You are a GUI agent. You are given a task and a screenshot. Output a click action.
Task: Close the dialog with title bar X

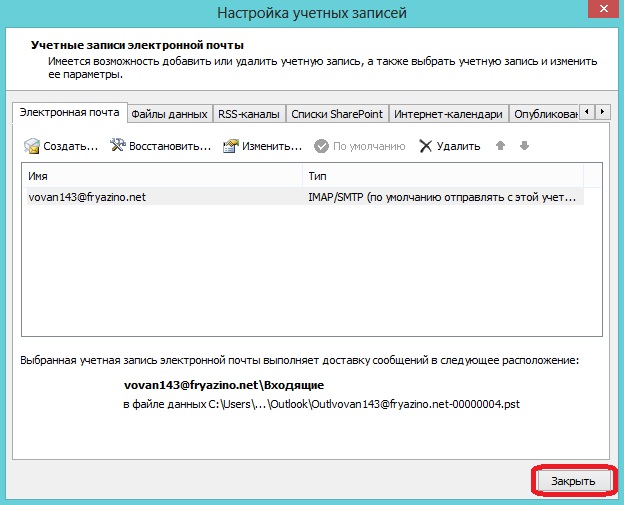pos(604,8)
